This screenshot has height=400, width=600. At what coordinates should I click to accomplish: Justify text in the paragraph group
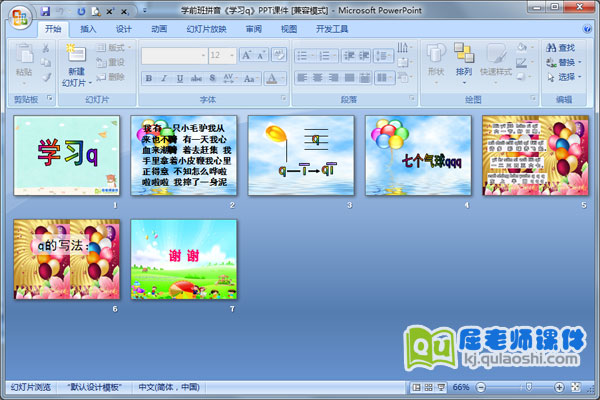pos(349,78)
